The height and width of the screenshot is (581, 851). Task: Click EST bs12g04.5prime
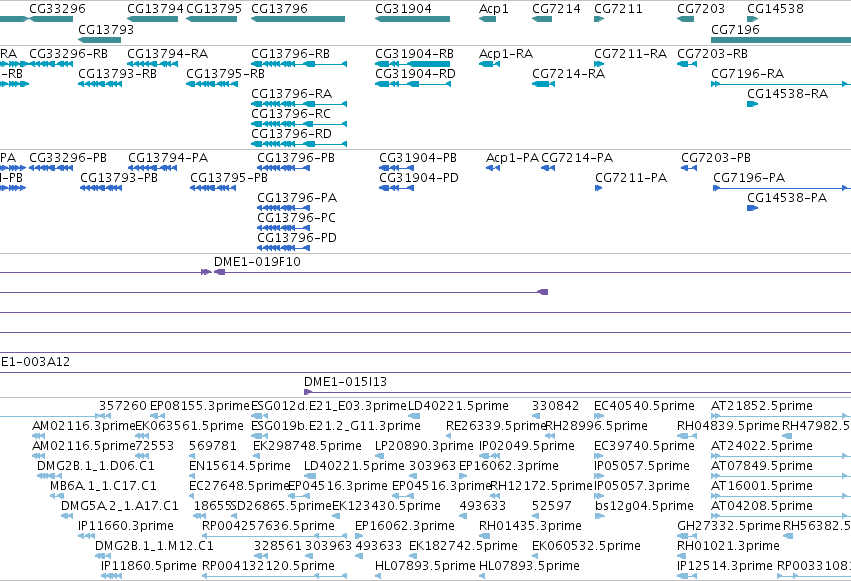click(599, 516)
